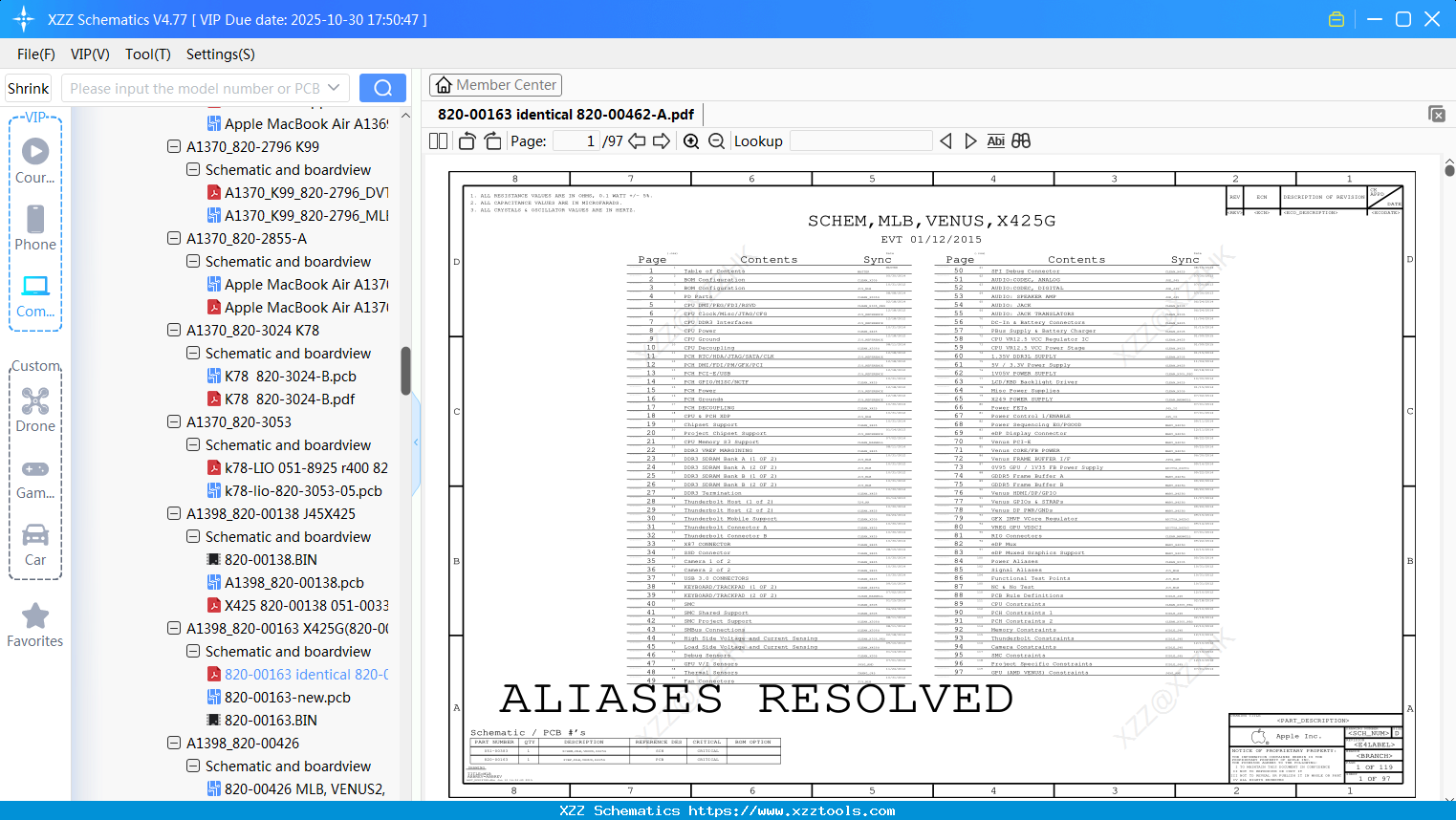The image size is (1456, 820).
Task: Collapse the A1370_820-2855-A node
Action: [x=174, y=239]
